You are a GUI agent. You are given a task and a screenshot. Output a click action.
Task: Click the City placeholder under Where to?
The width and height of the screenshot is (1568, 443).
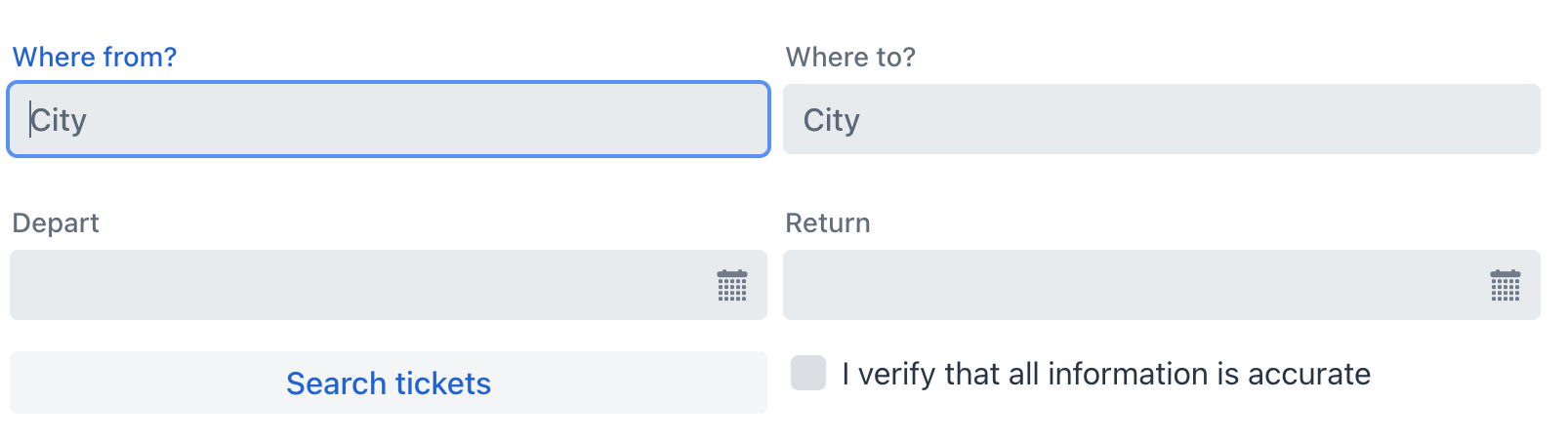831,120
